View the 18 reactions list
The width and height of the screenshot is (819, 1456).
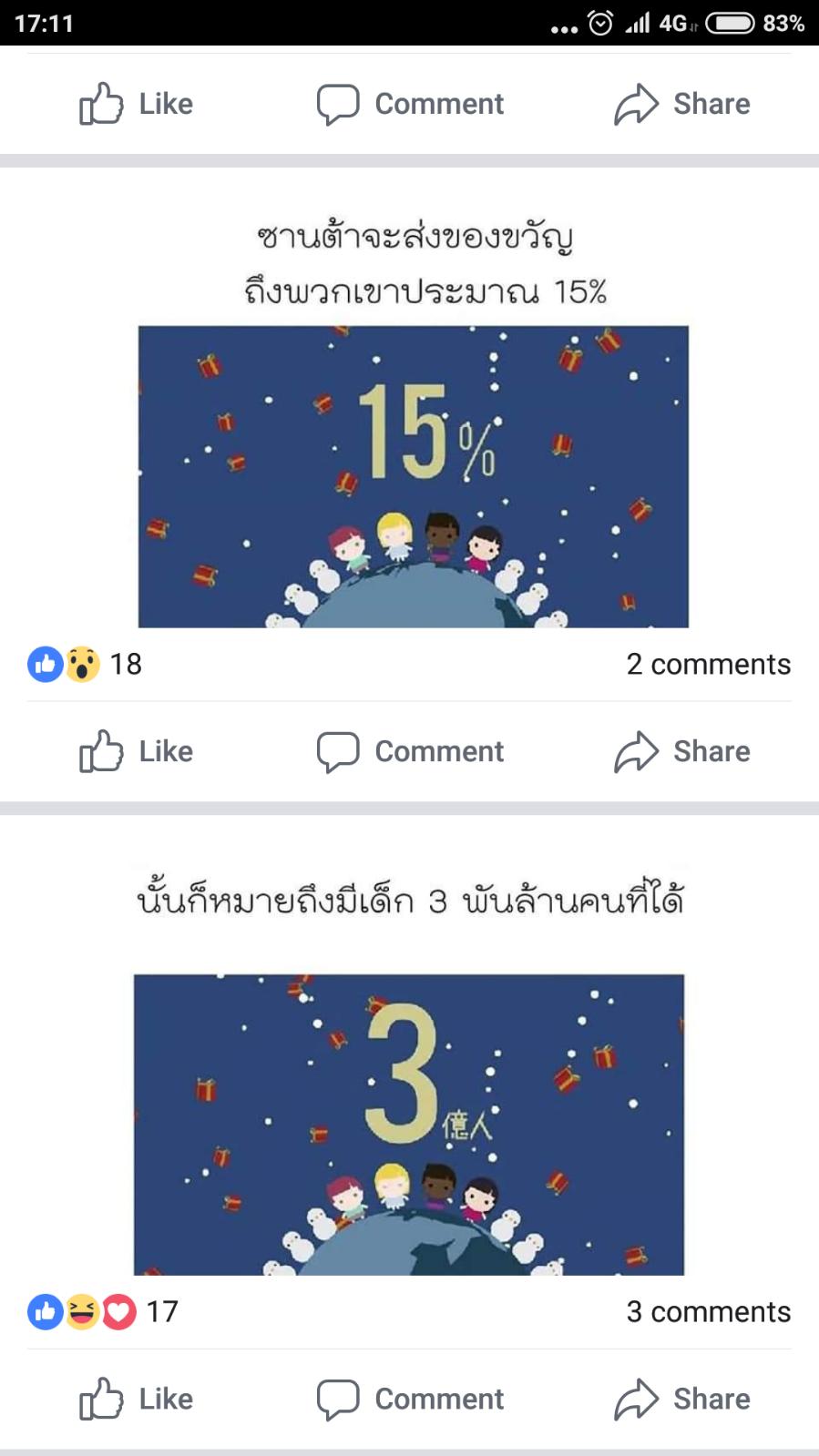pyautogui.click(x=85, y=664)
